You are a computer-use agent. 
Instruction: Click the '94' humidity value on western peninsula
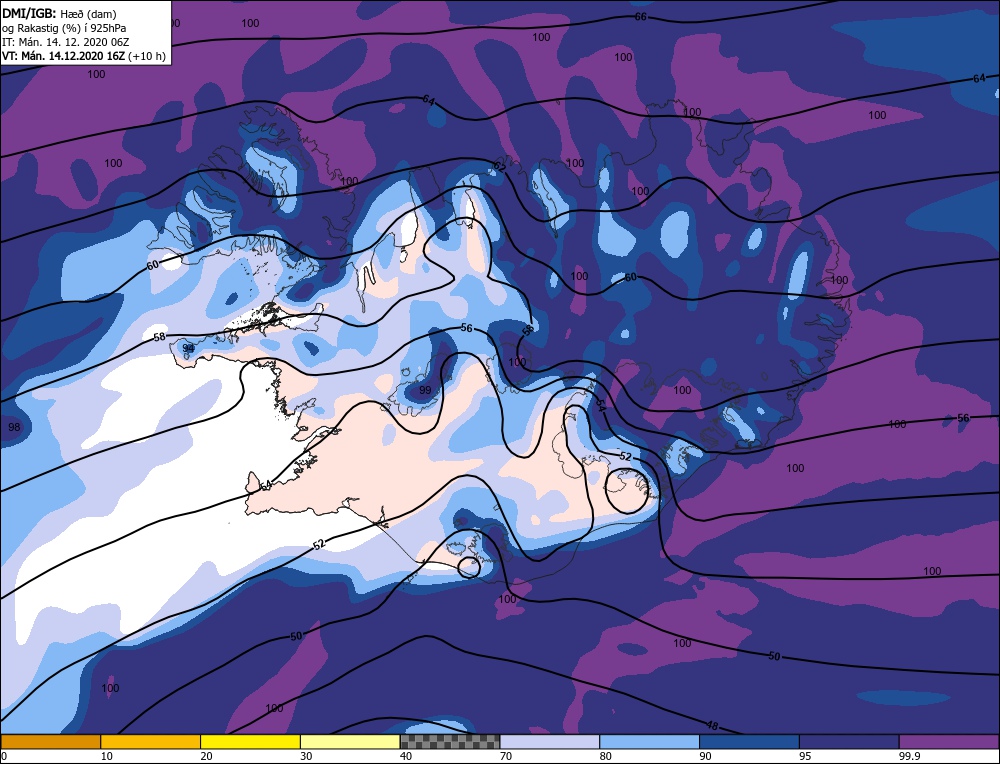(188, 348)
